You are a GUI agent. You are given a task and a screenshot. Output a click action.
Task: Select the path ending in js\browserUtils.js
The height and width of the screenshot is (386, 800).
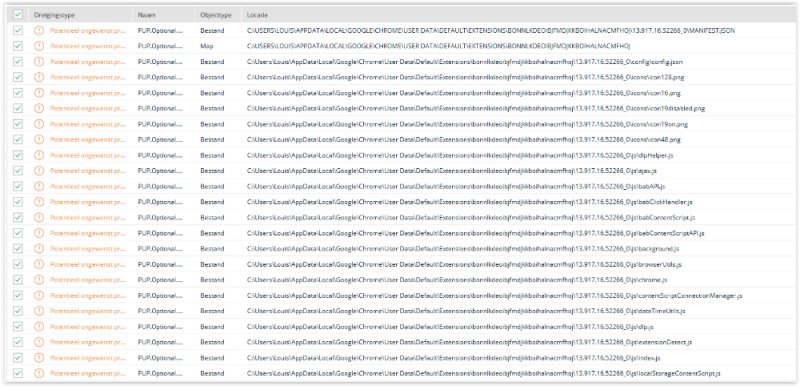point(464,265)
